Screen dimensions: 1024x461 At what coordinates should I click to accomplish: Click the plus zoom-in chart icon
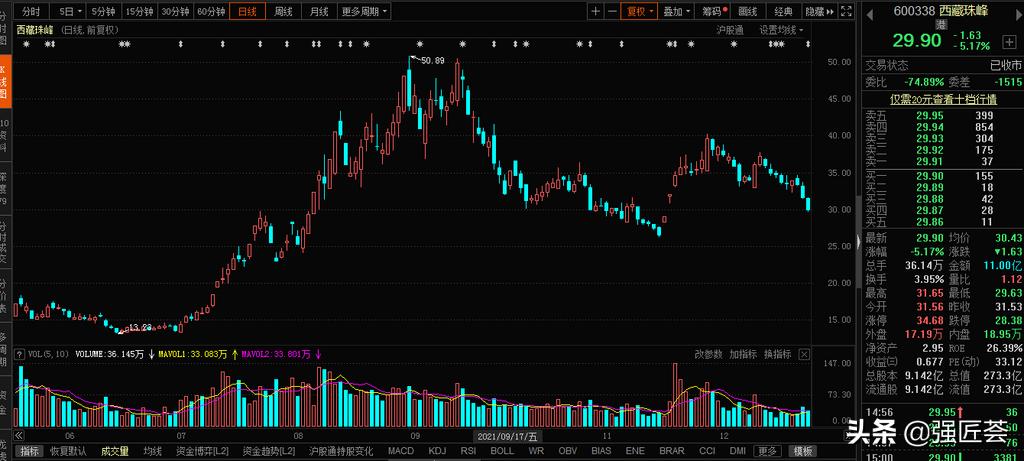point(596,12)
